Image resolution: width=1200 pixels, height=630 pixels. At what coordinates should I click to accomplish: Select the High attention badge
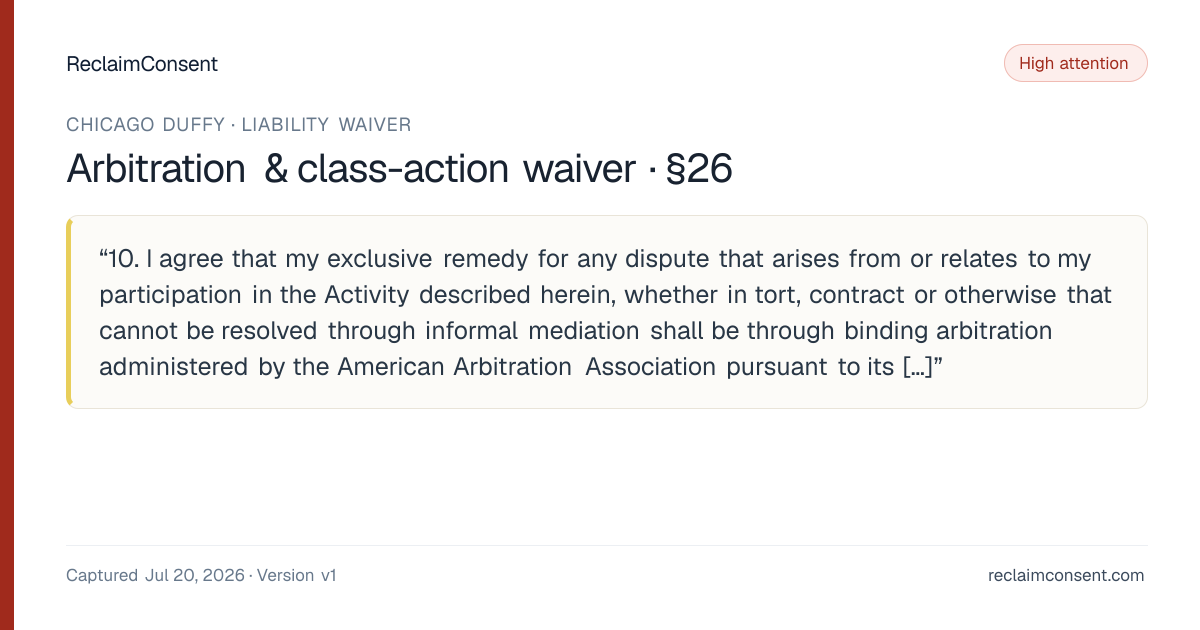click(1075, 63)
